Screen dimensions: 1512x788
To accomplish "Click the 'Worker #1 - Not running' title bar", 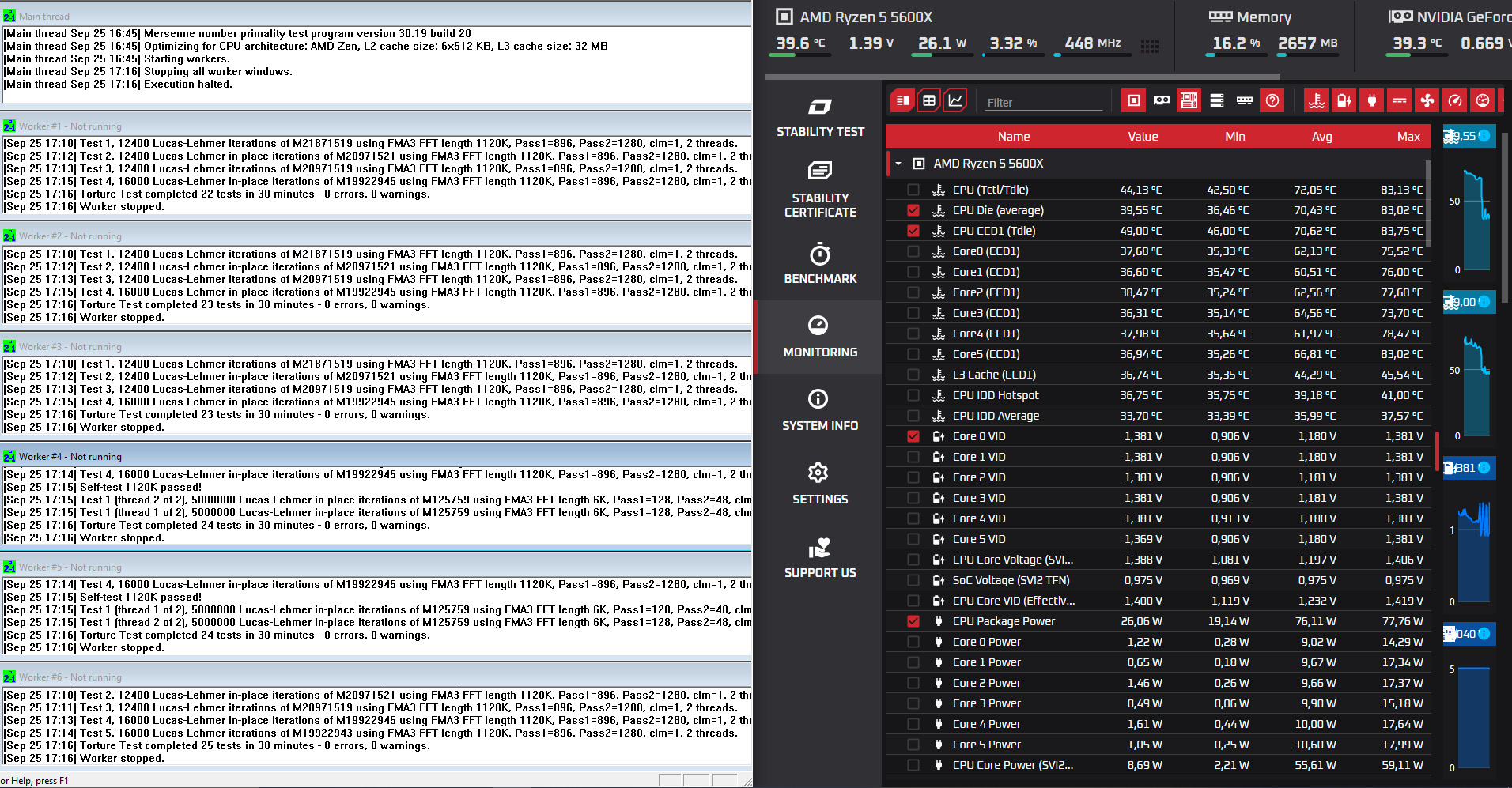I will pyautogui.click(x=376, y=126).
